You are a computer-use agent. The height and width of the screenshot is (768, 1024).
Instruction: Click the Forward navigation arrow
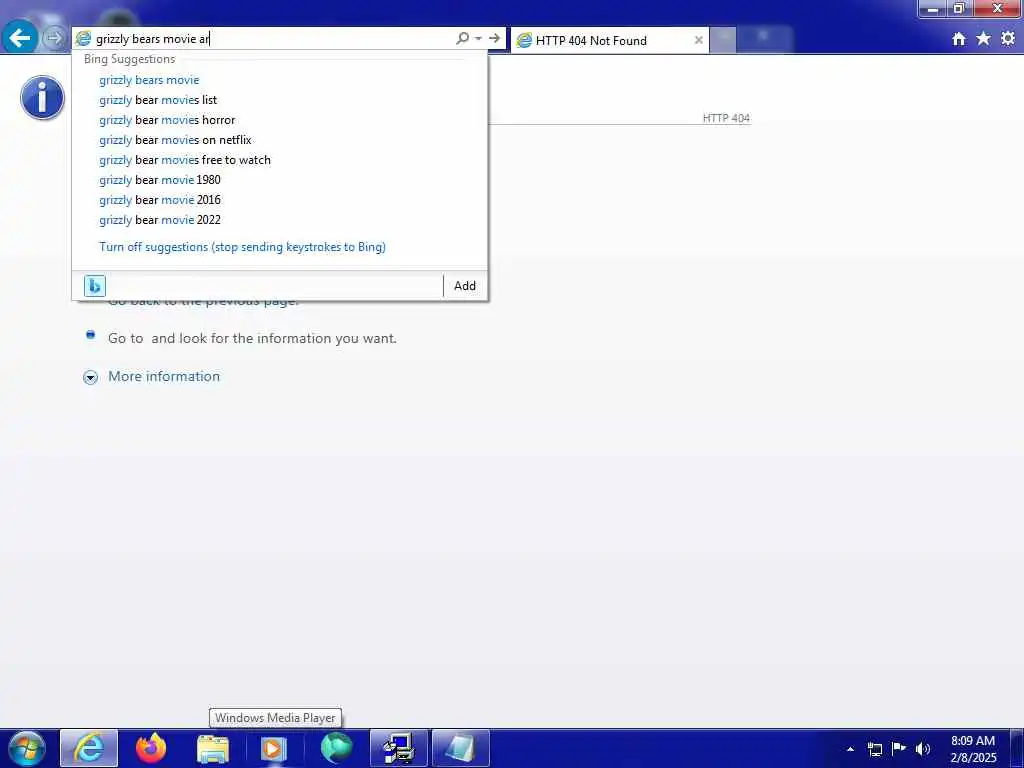[x=54, y=39]
